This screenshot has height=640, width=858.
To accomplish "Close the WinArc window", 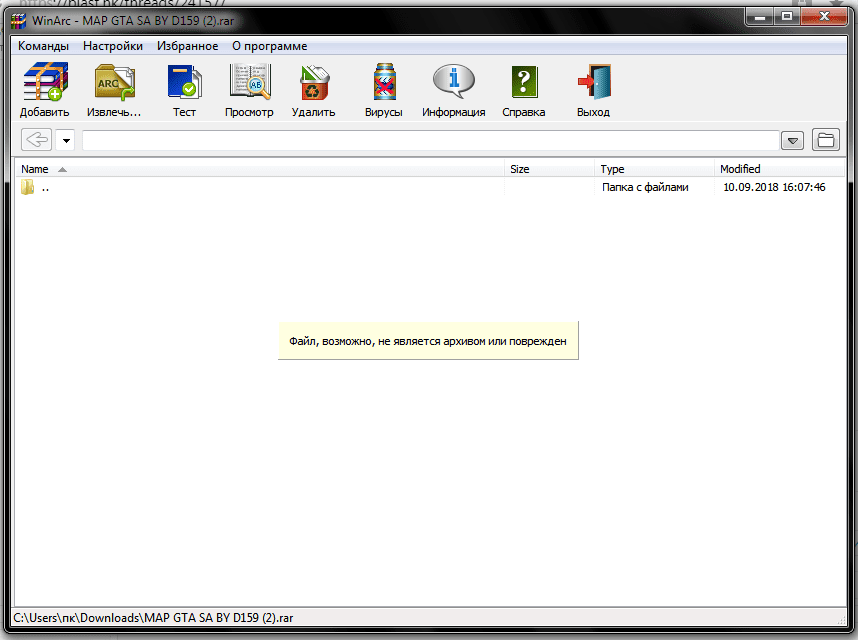I will tap(824, 16).
